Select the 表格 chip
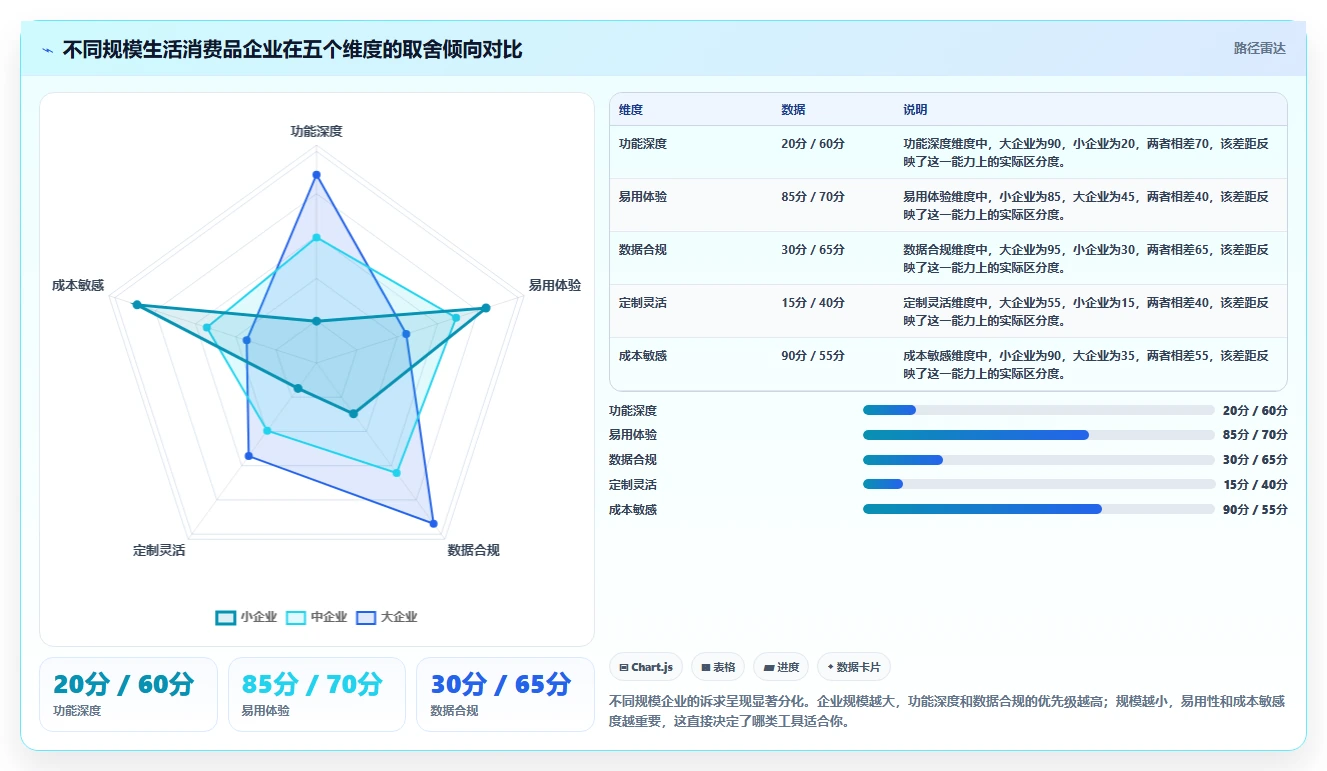The height and width of the screenshot is (771, 1327). coord(718,667)
